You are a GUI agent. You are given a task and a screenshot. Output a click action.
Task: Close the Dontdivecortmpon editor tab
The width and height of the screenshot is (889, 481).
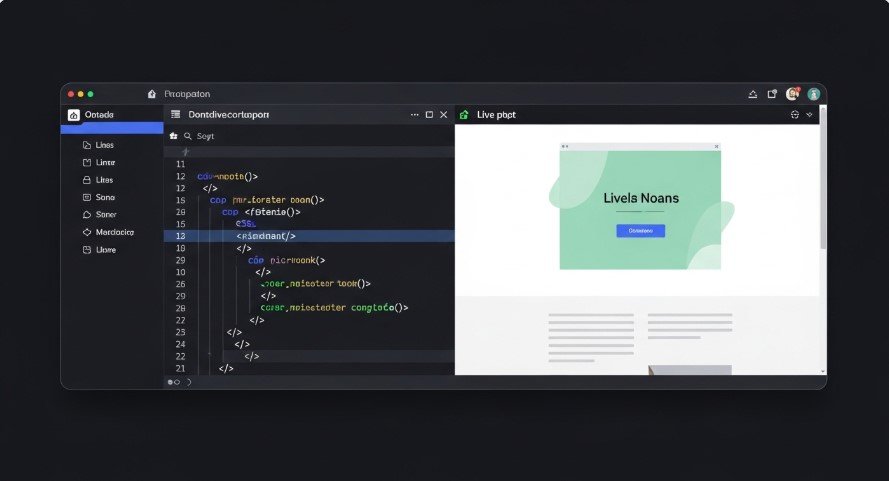[443, 115]
